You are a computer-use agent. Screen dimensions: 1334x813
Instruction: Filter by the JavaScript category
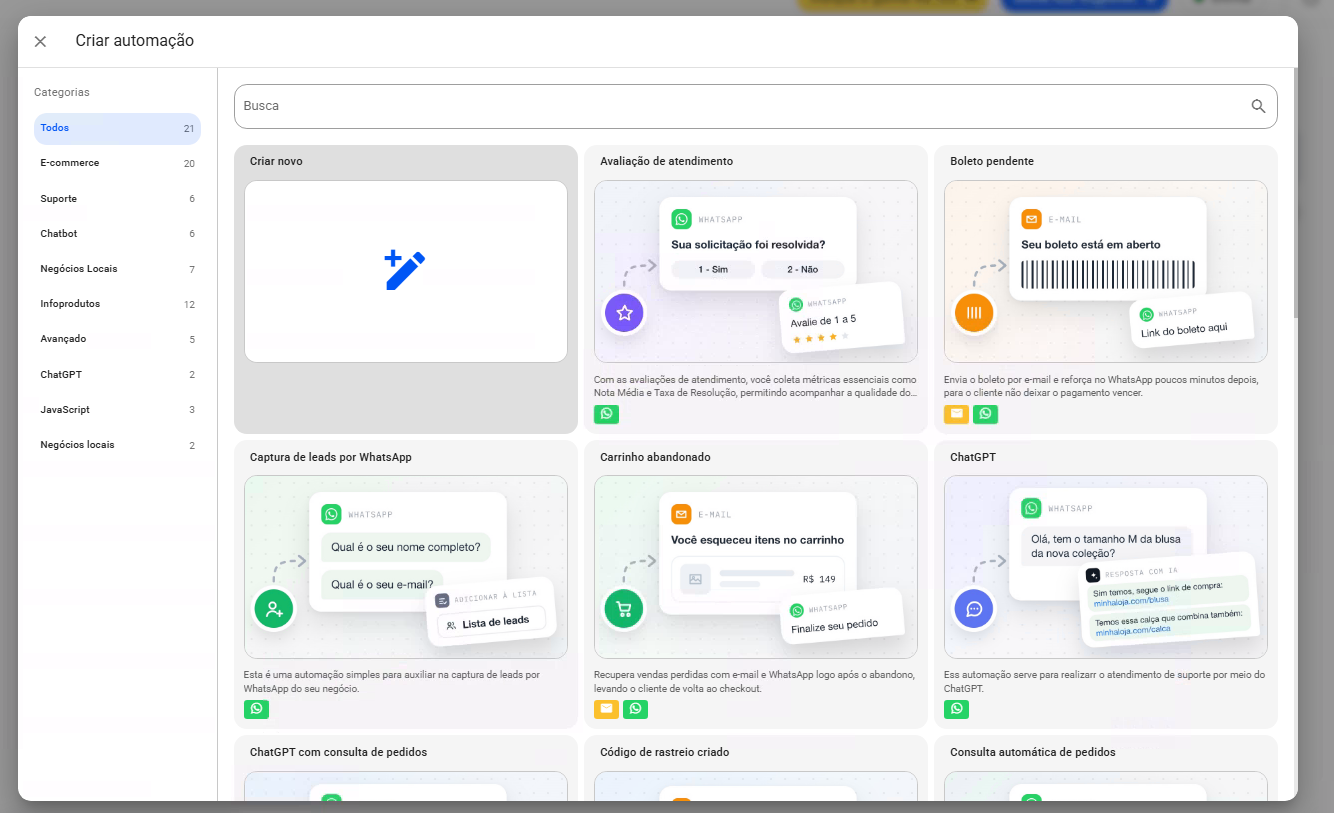(x=117, y=410)
